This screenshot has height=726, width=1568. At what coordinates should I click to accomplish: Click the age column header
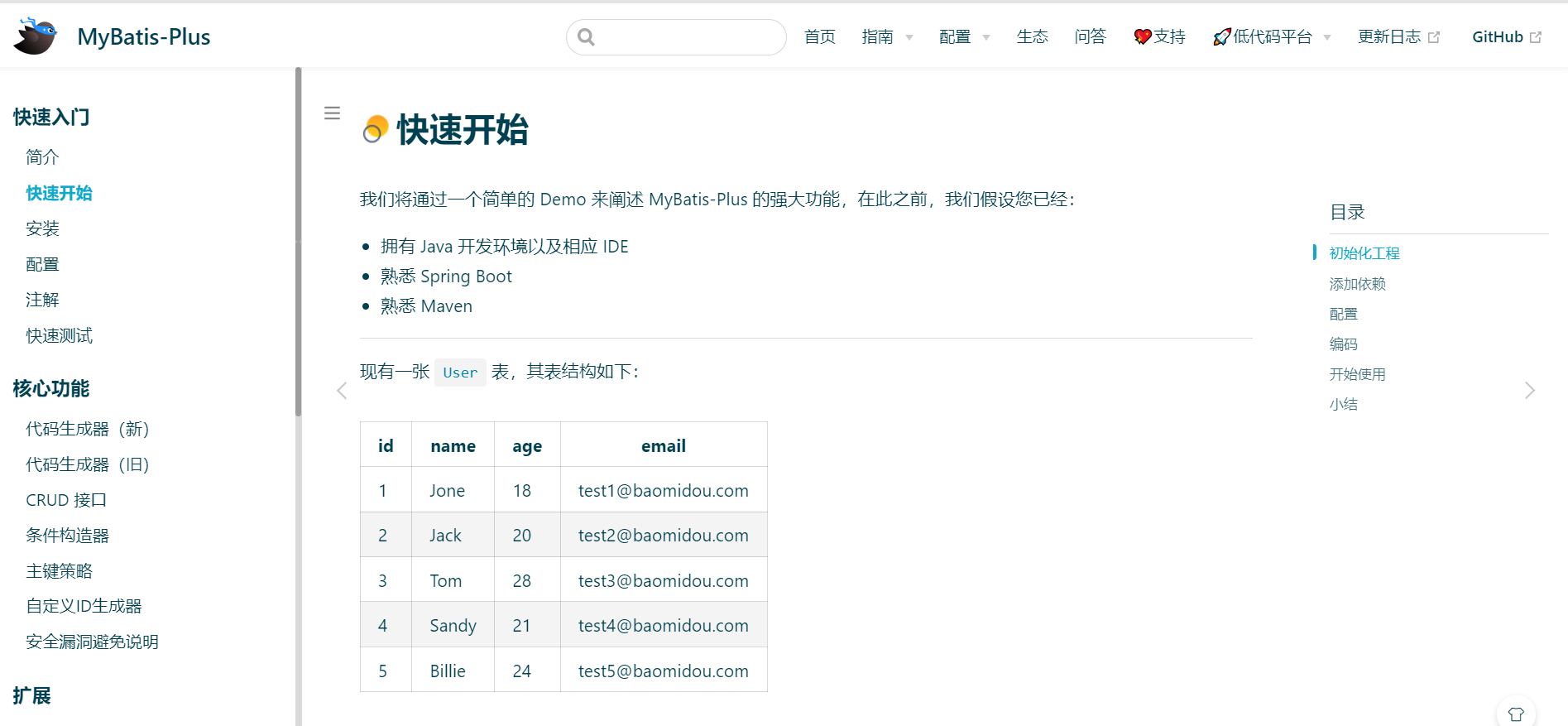click(528, 445)
